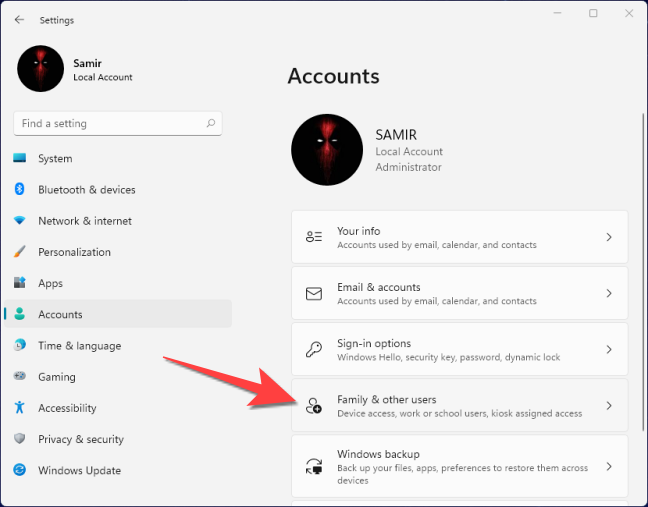Open Privacy & security label
The height and width of the screenshot is (507, 648).
pyautogui.click(x=81, y=439)
